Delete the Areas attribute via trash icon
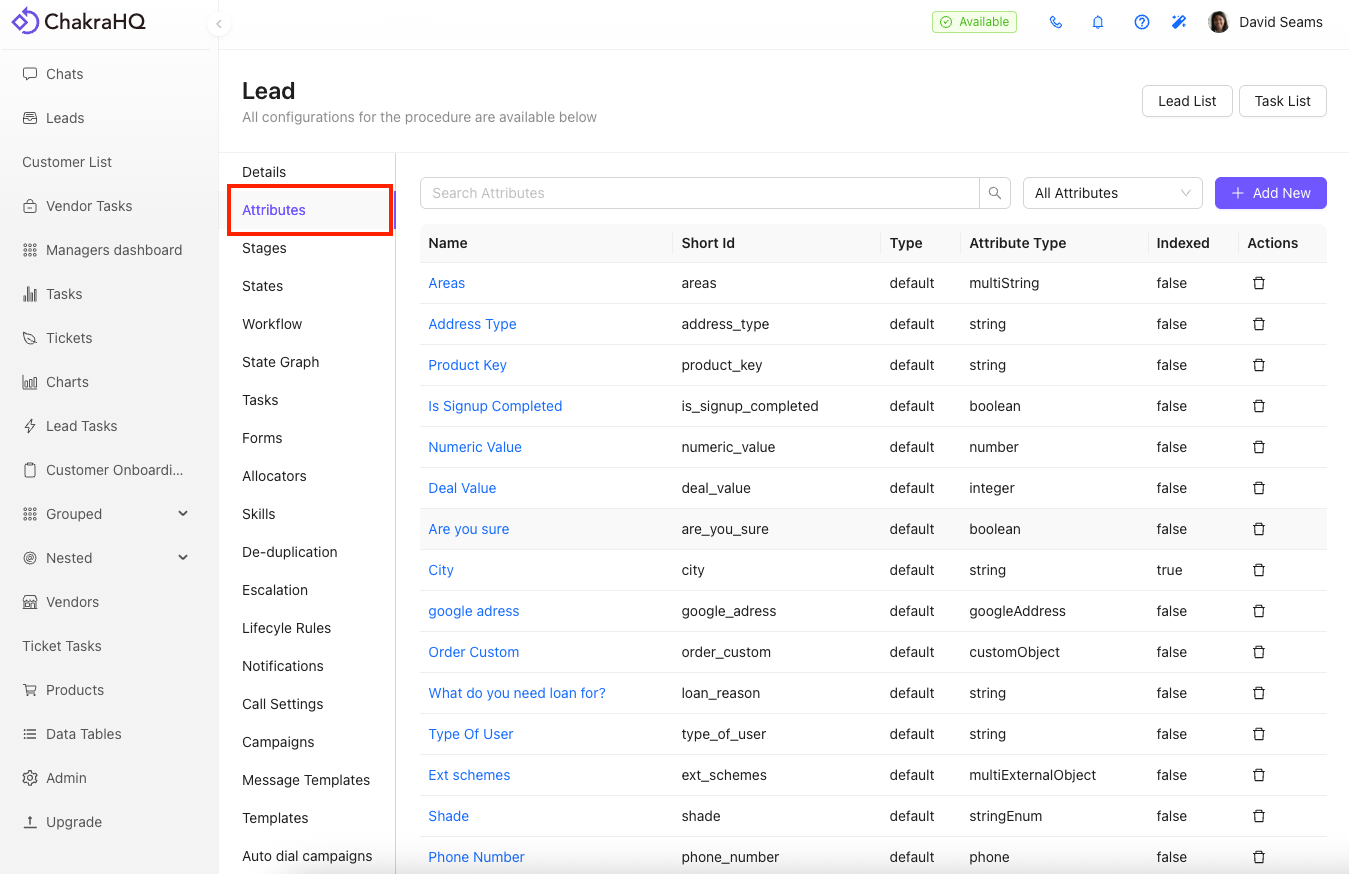 coord(1258,283)
